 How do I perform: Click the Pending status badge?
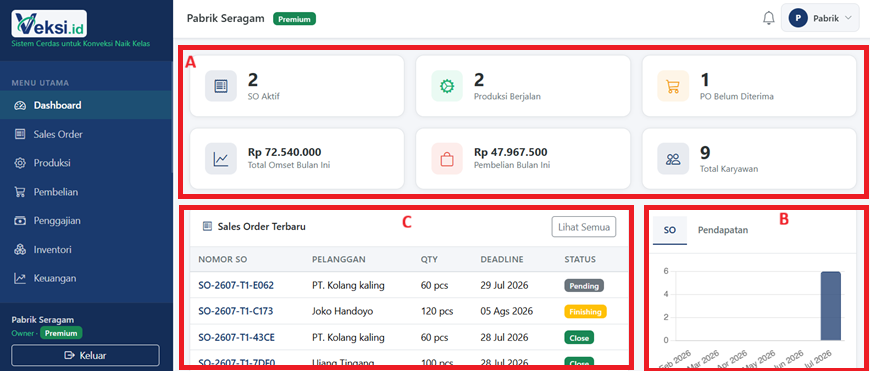click(584, 286)
